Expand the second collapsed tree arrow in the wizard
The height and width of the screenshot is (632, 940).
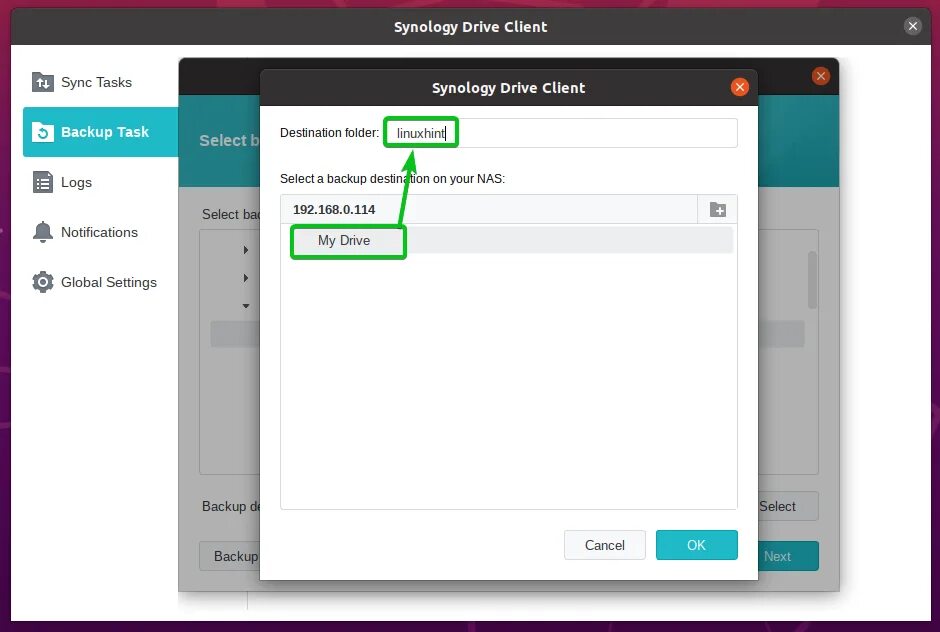click(245, 278)
